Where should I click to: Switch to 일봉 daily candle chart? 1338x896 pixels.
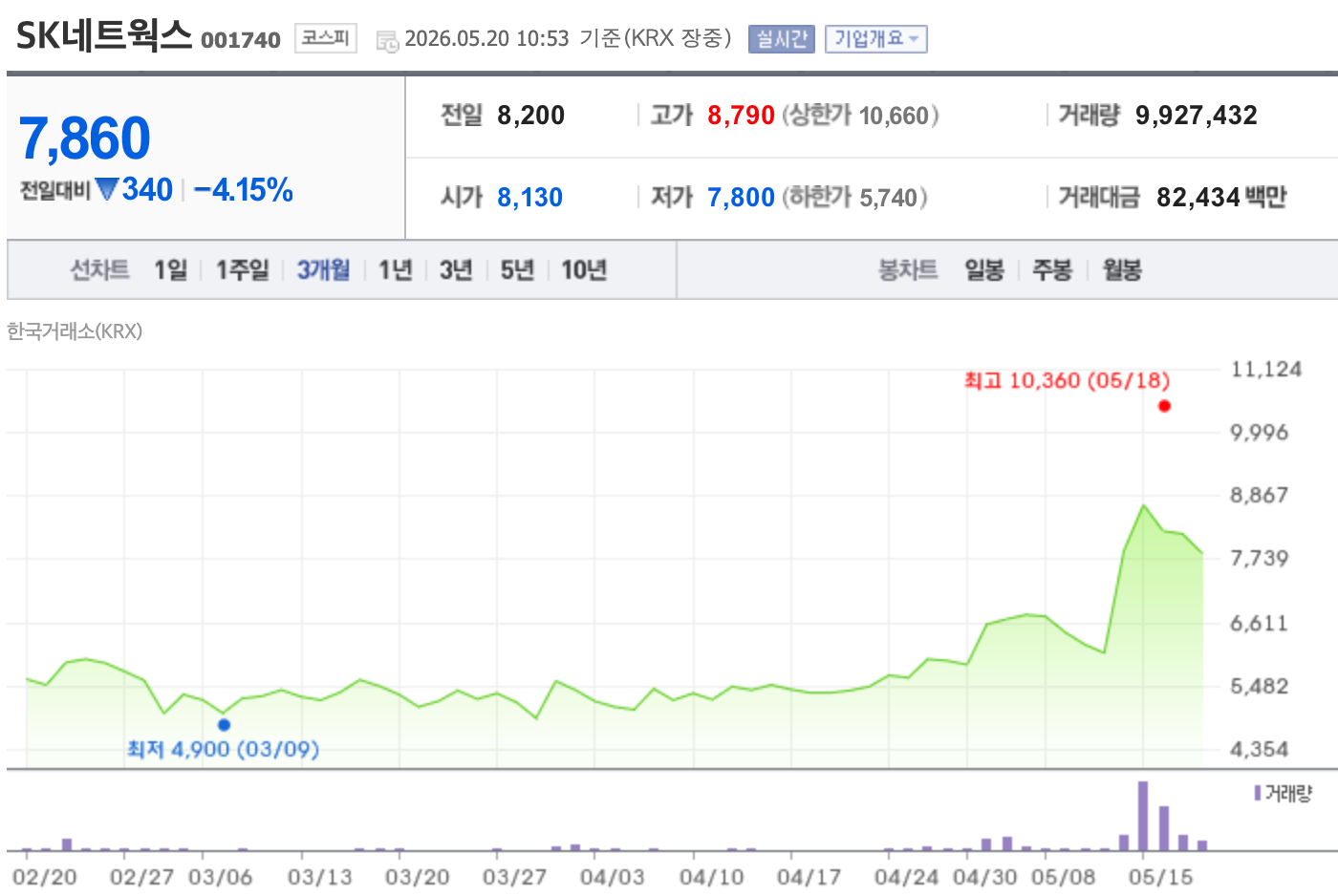pos(984,270)
